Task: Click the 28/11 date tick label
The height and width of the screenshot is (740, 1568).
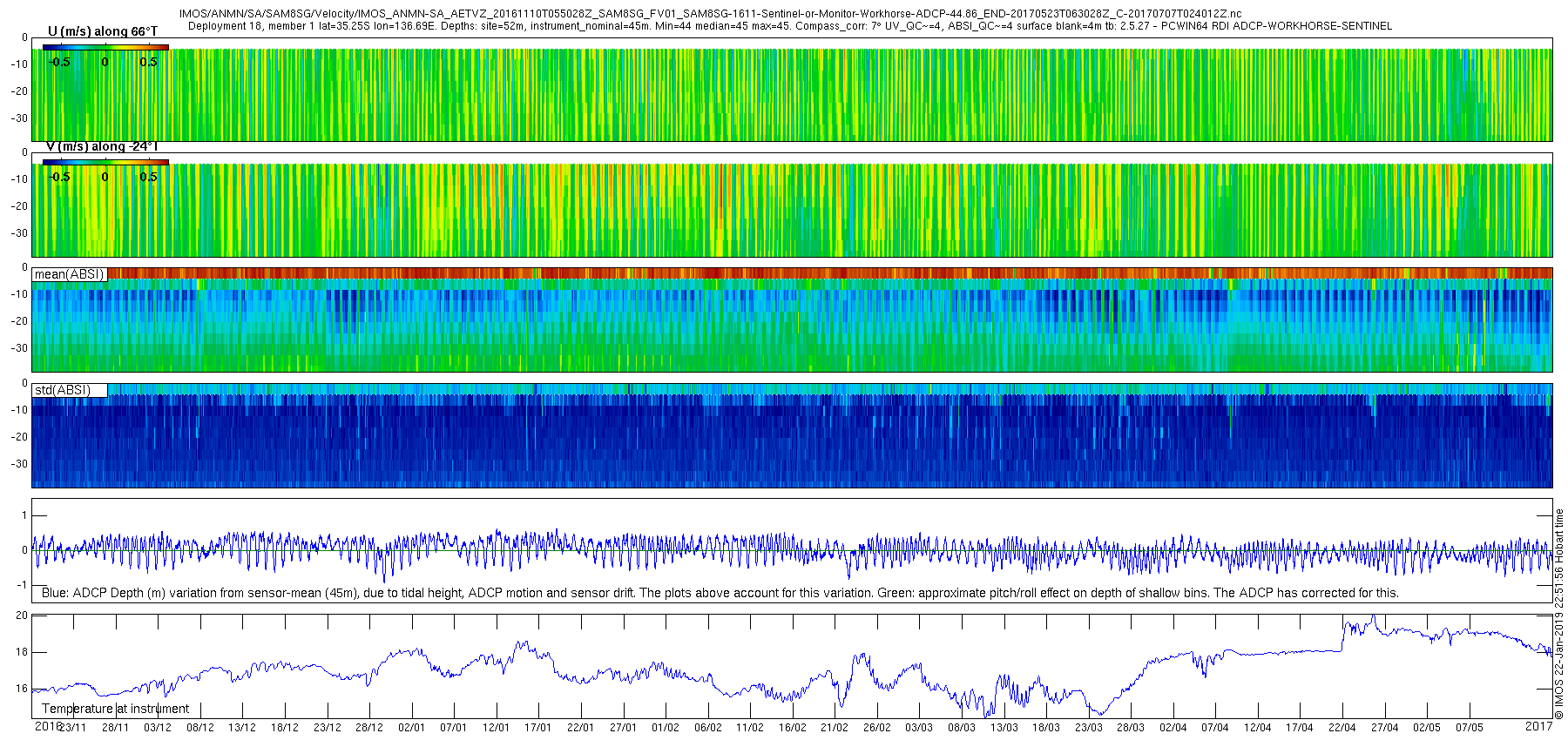Action: point(115,728)
